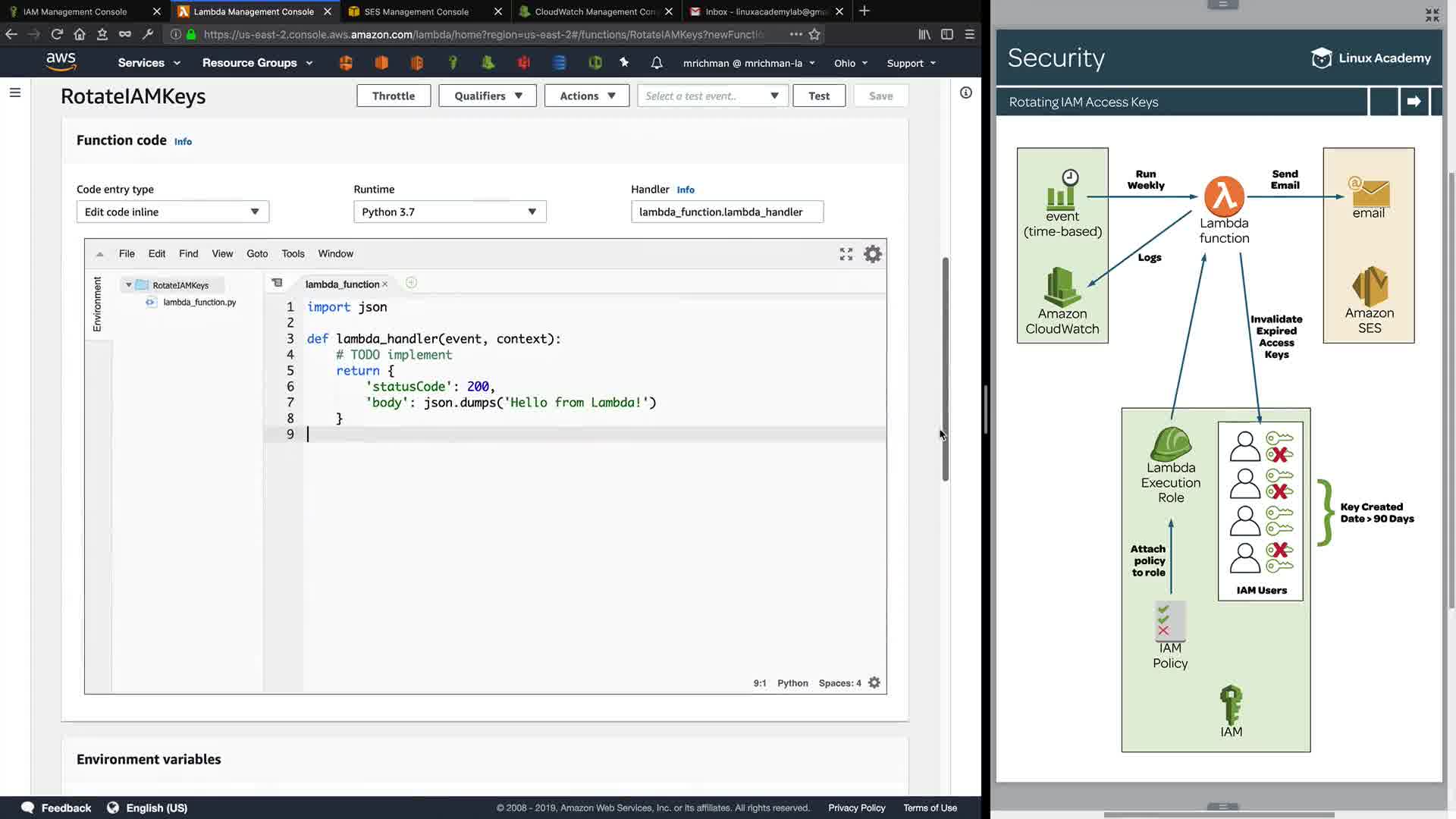
Task: Open status bar settings gear next to Spaces
Action: coord(874,682)
